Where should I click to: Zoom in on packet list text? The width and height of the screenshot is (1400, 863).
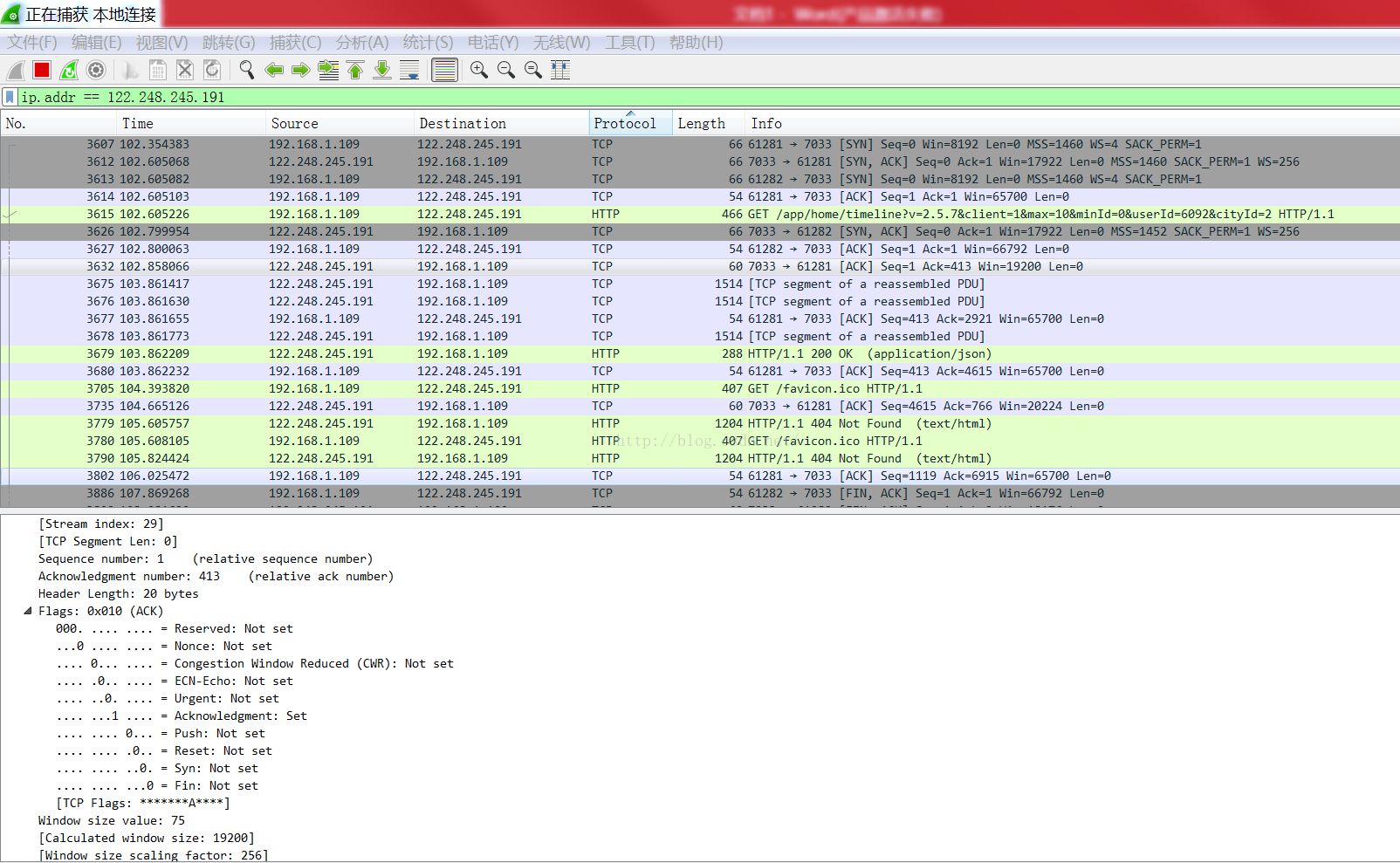tap(478, 70)
